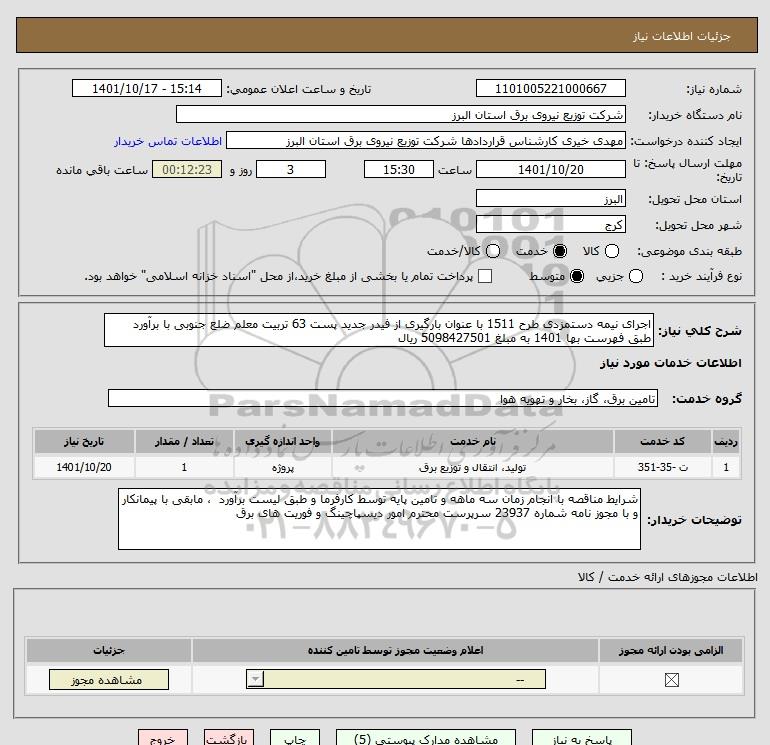The image size is (770, 745).
Task: Click the تعداد / مقدار column header
Action: point(184,441)
